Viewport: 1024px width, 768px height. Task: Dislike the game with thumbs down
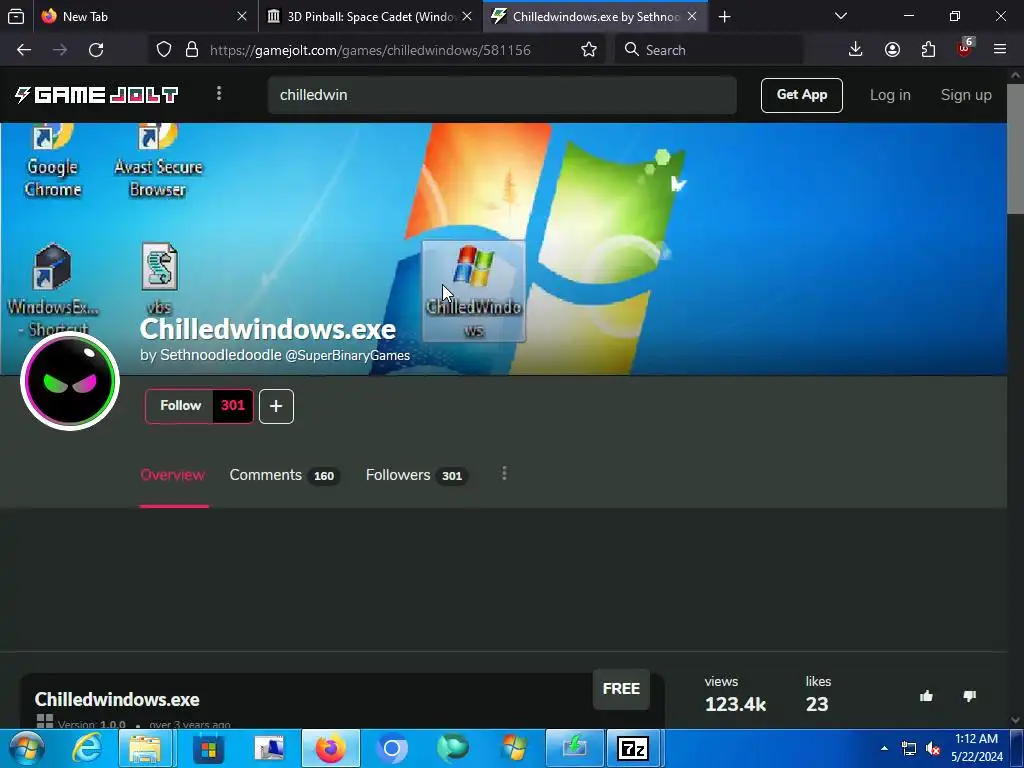pyautogui.click(x=969, y=696)
